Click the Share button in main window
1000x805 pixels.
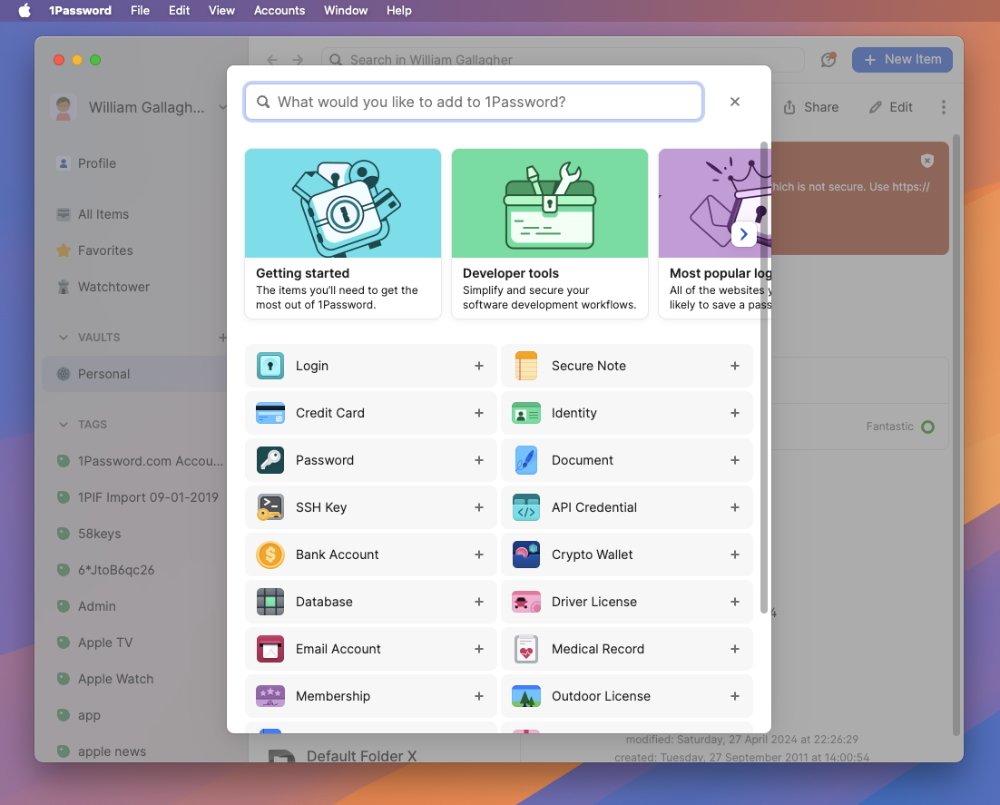[811, 107]
